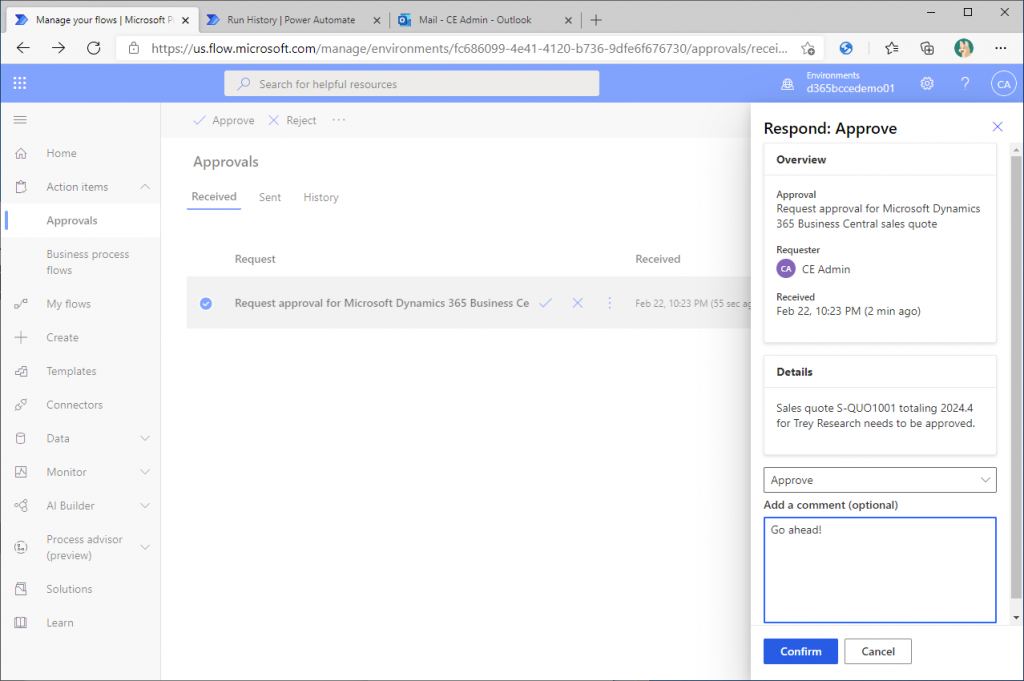Viewport: 1024px width, 681px height.
Task: Click the Respond panel vertical scrollbar
Action: (x=1016, y=377)
